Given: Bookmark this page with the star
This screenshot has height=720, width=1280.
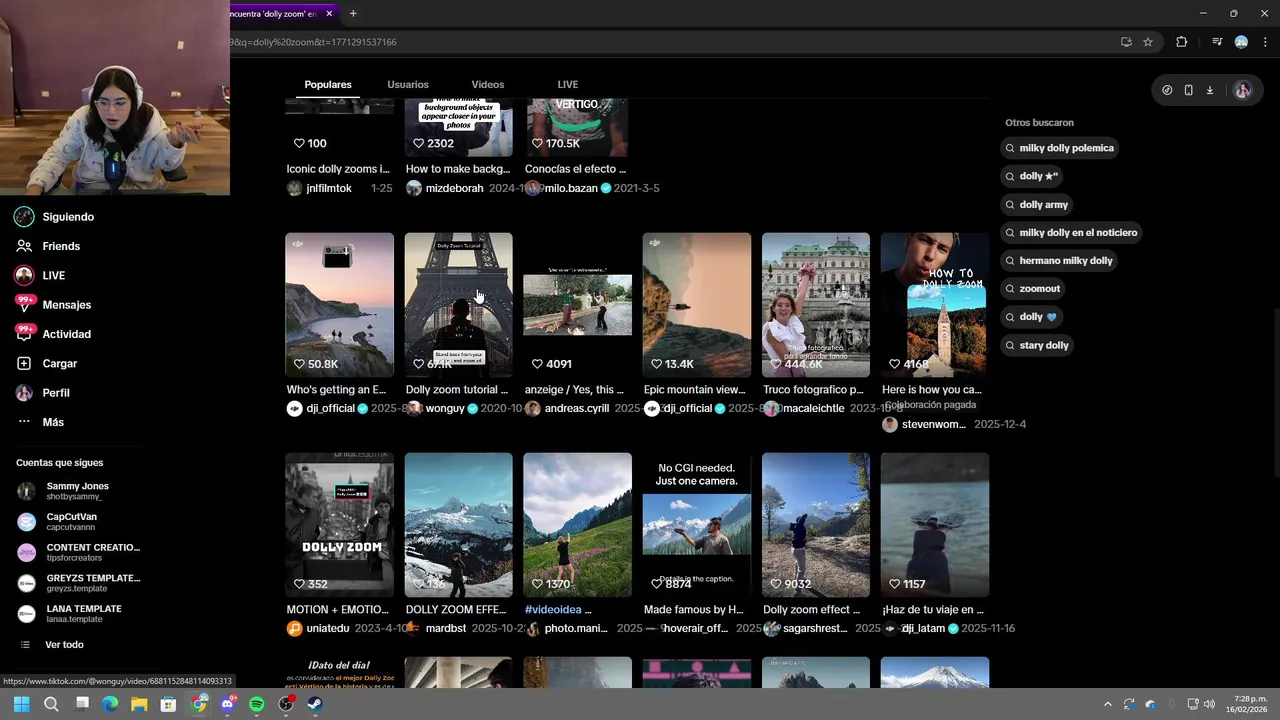Looking at the screenshot, I should tap(1148, 42).
